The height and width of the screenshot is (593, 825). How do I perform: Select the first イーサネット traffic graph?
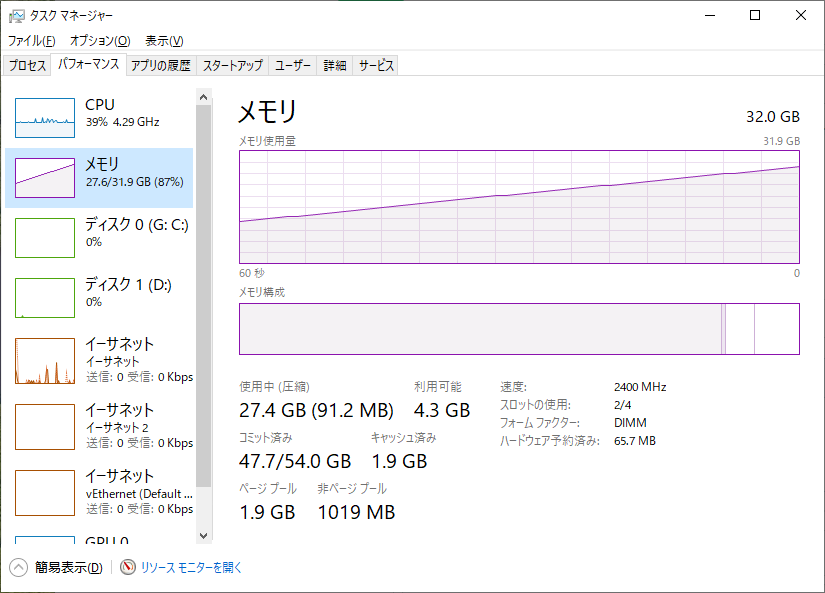pos(100,360)
